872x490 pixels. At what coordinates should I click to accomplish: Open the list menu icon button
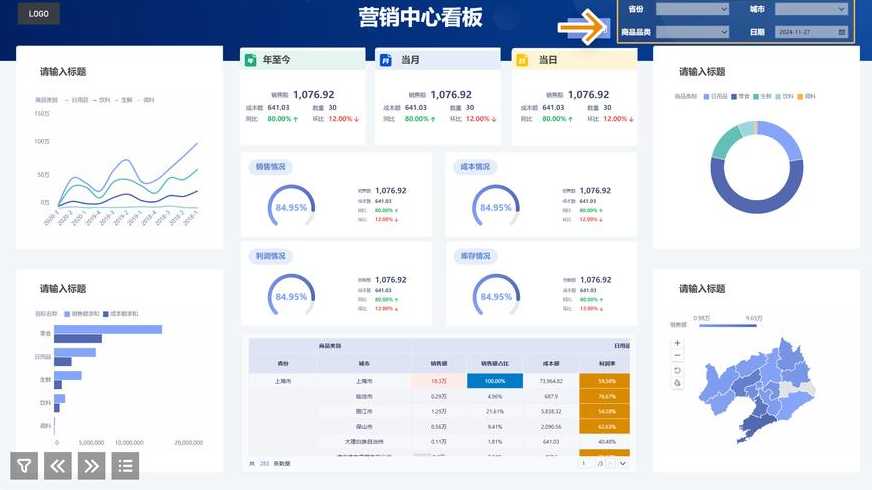[125, 466]
